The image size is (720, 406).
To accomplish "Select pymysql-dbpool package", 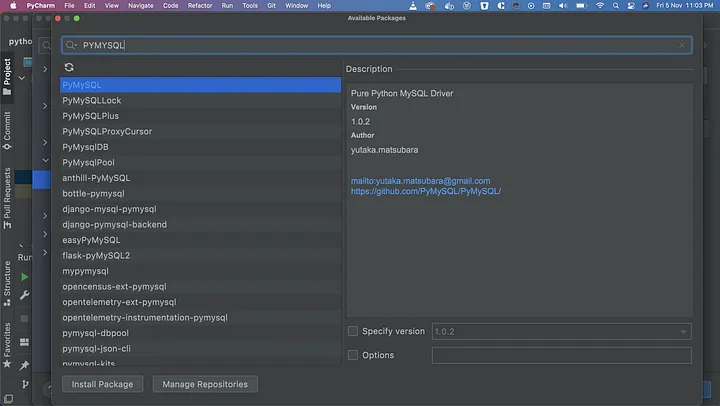I will (200, 333).
